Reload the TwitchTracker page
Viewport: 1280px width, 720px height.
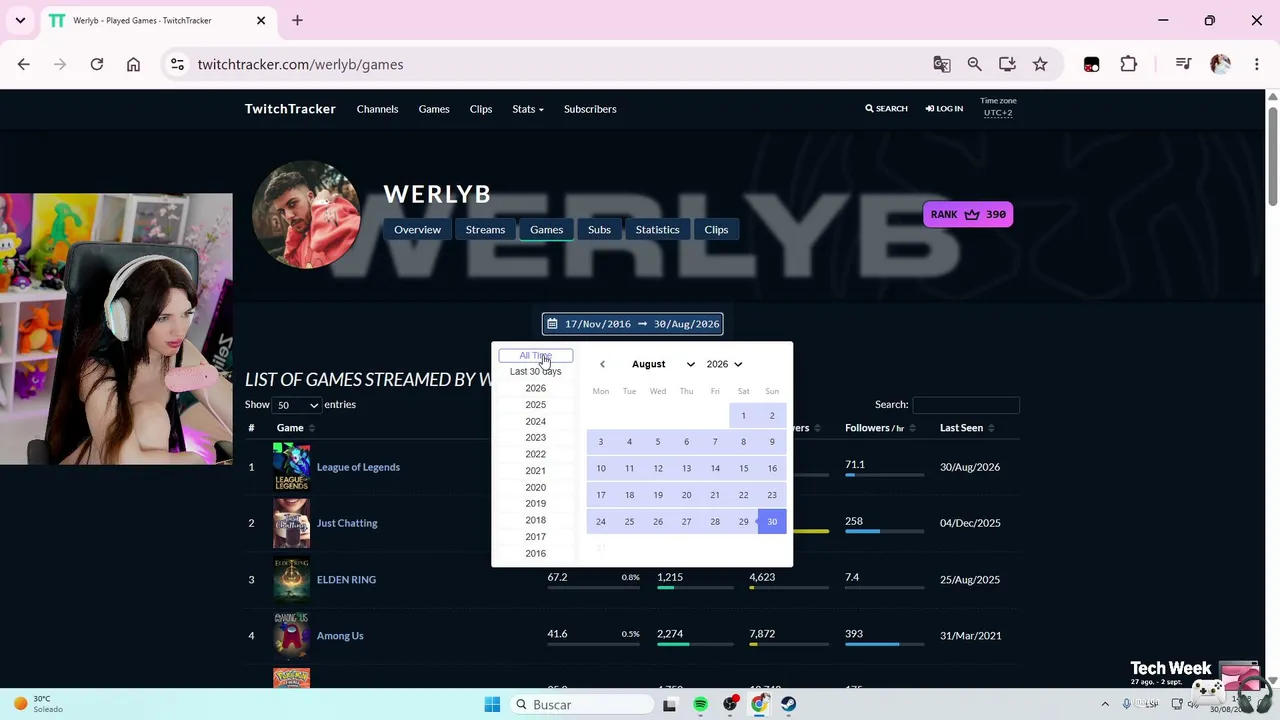pyautogui.click(x=97, y=64)
